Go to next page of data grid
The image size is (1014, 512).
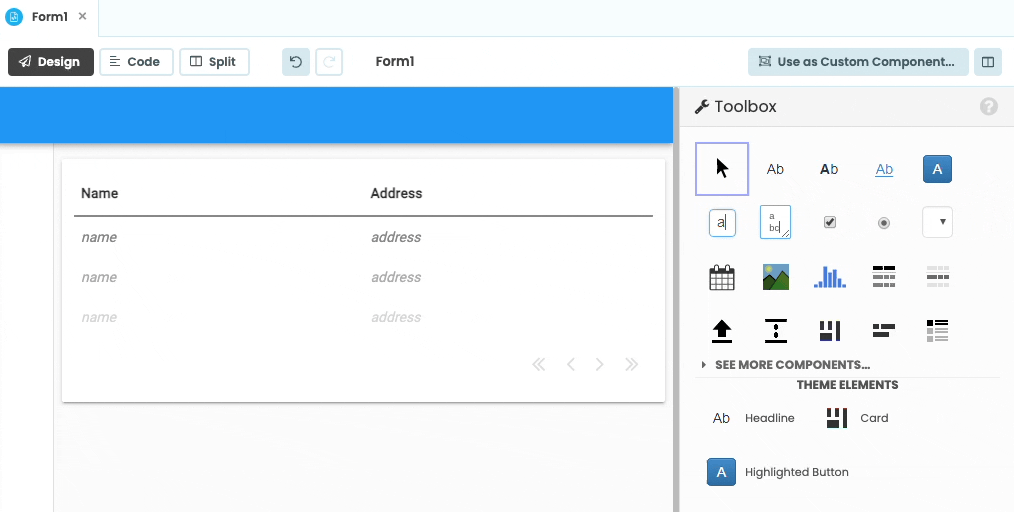click(x=599, y=365)
